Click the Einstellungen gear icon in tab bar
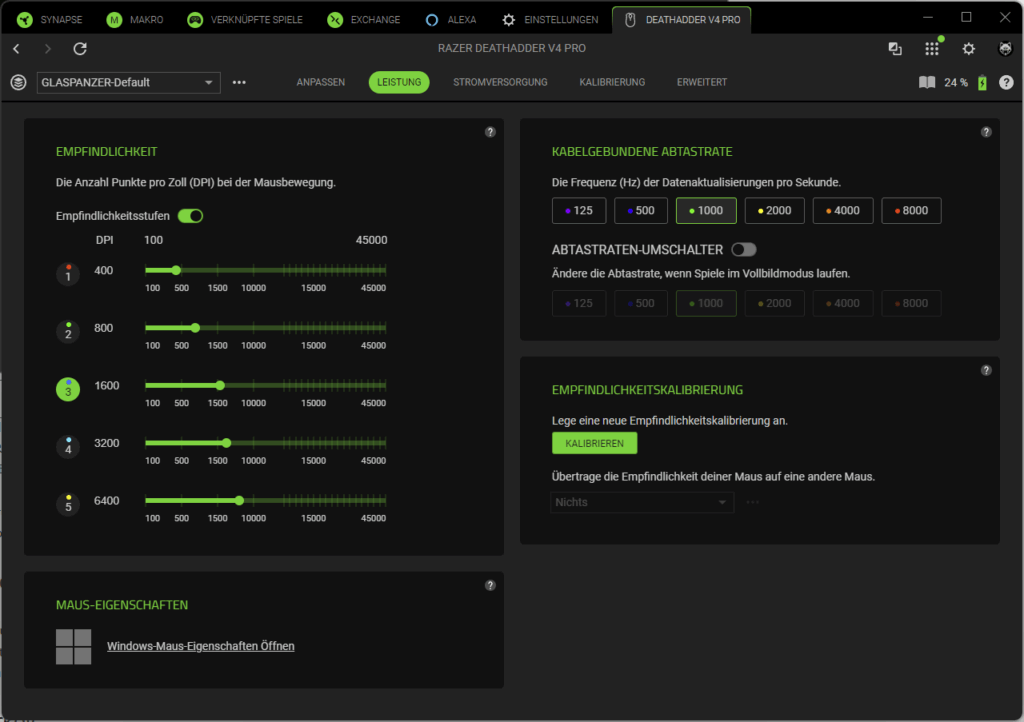Viewport: 1024px width, 722px height. [509, 20]
